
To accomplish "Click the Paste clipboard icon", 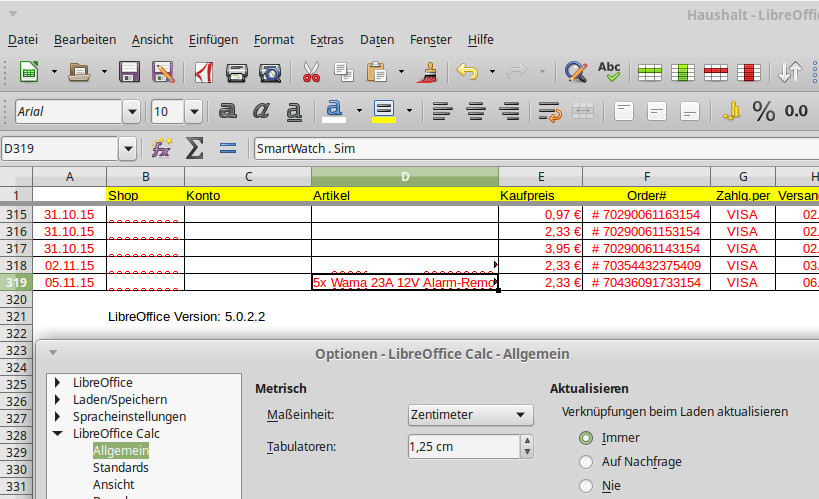I will pyautogui.click(x=377, y=72).
